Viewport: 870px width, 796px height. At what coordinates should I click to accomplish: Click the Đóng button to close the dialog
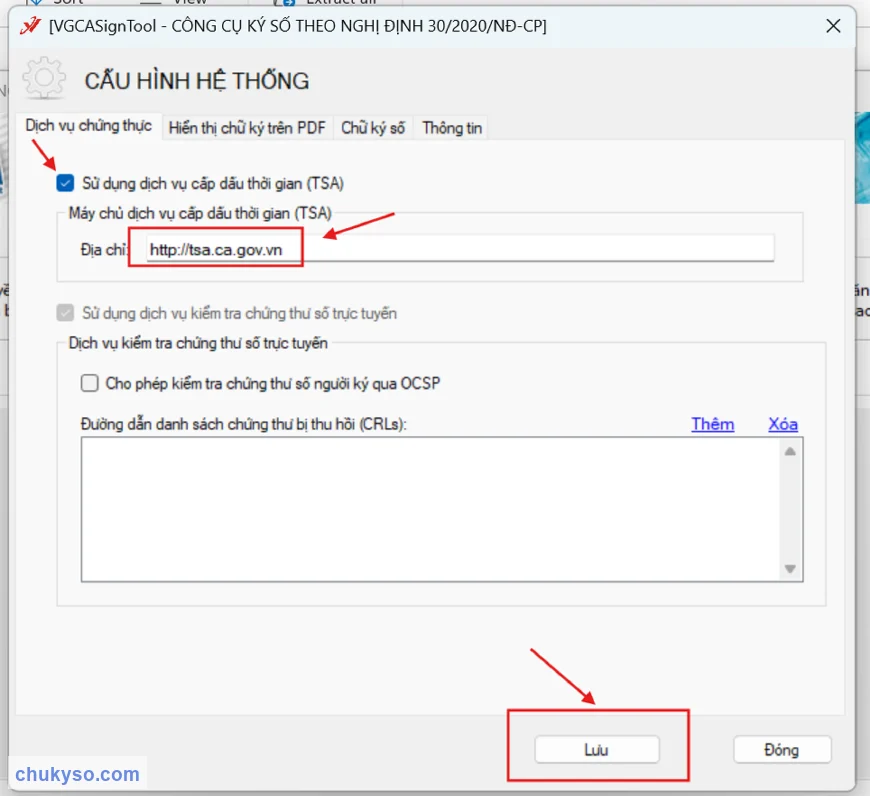pos(782,750)
